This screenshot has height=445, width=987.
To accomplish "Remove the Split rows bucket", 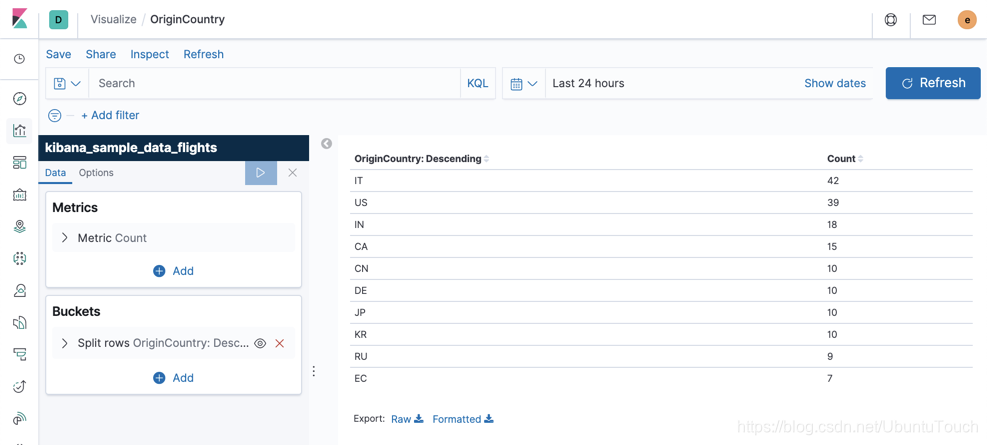I will [x=280, y=343].
